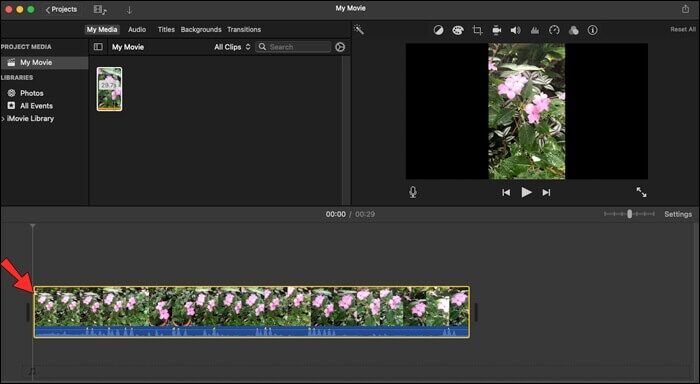Screen dimensions: 700x384
Task: Adjust the timeline zoom slider
Action: click(x=629, y=214)
